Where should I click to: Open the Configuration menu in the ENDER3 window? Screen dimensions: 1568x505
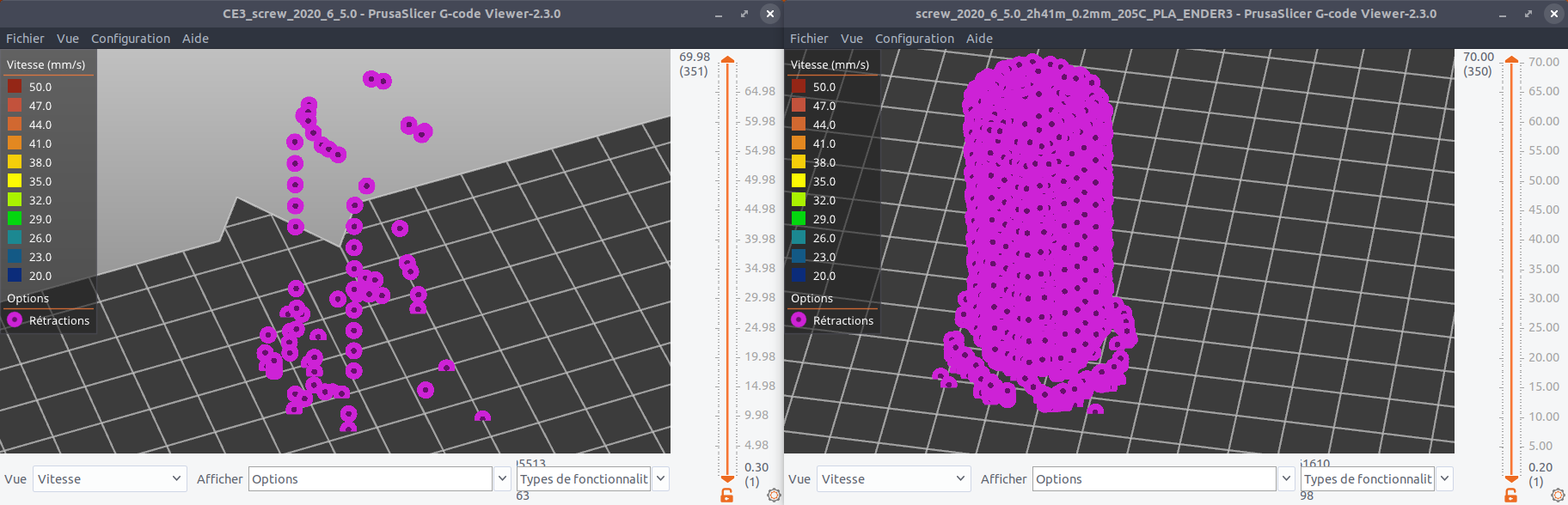(x=915, y=39)
